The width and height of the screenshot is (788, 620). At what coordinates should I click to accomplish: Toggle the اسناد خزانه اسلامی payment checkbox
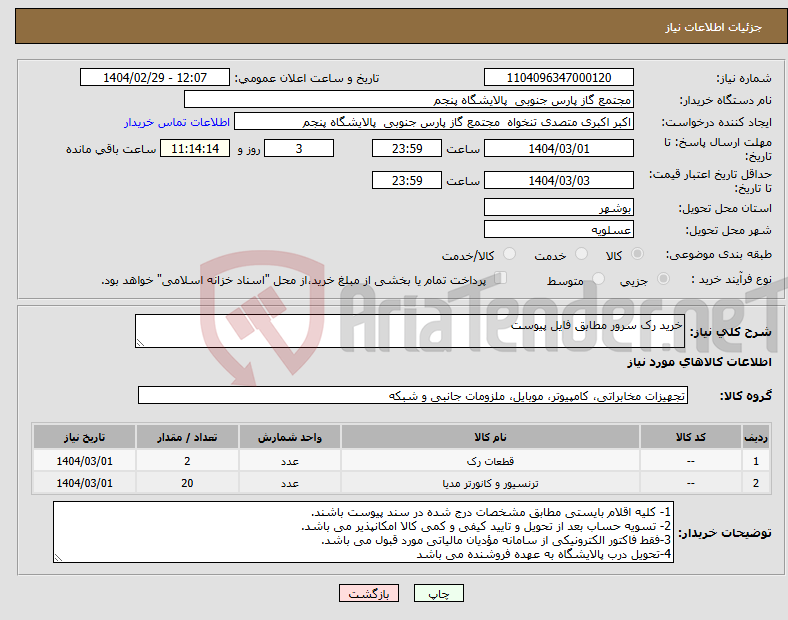[x=500, y=278]
